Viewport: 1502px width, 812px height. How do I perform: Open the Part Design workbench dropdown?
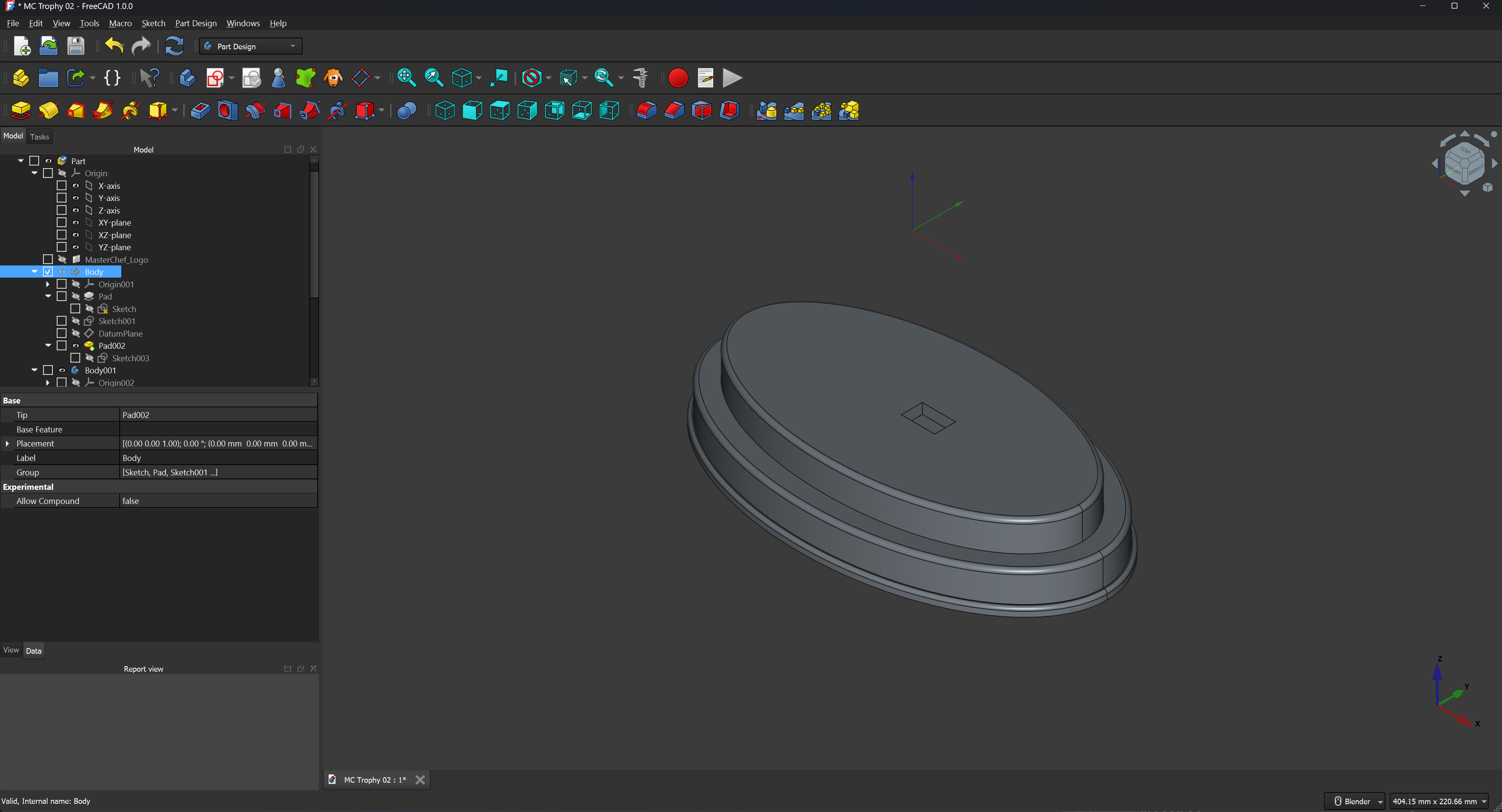pyautogui.click(x=251, y=46)
